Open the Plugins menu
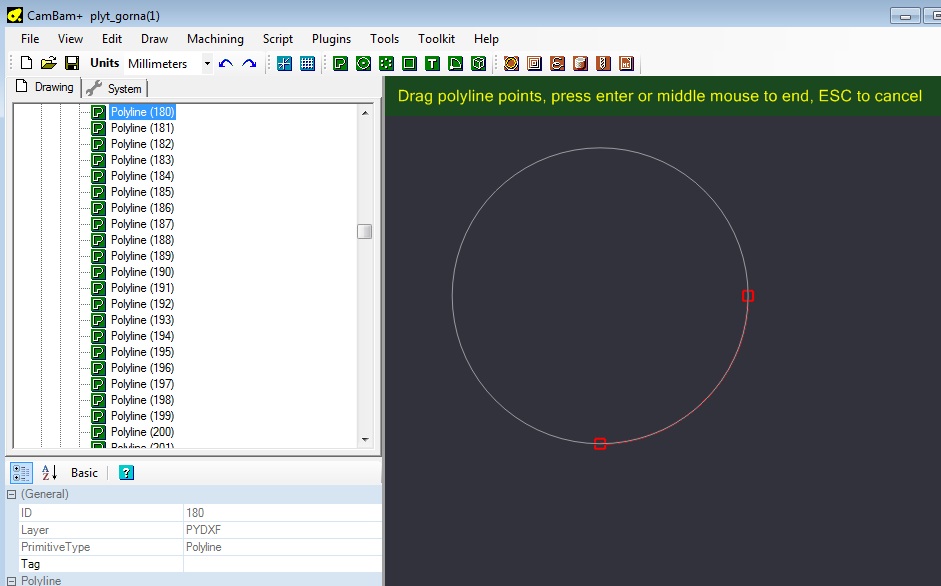941x586 pixels. [x=331, y=38]
